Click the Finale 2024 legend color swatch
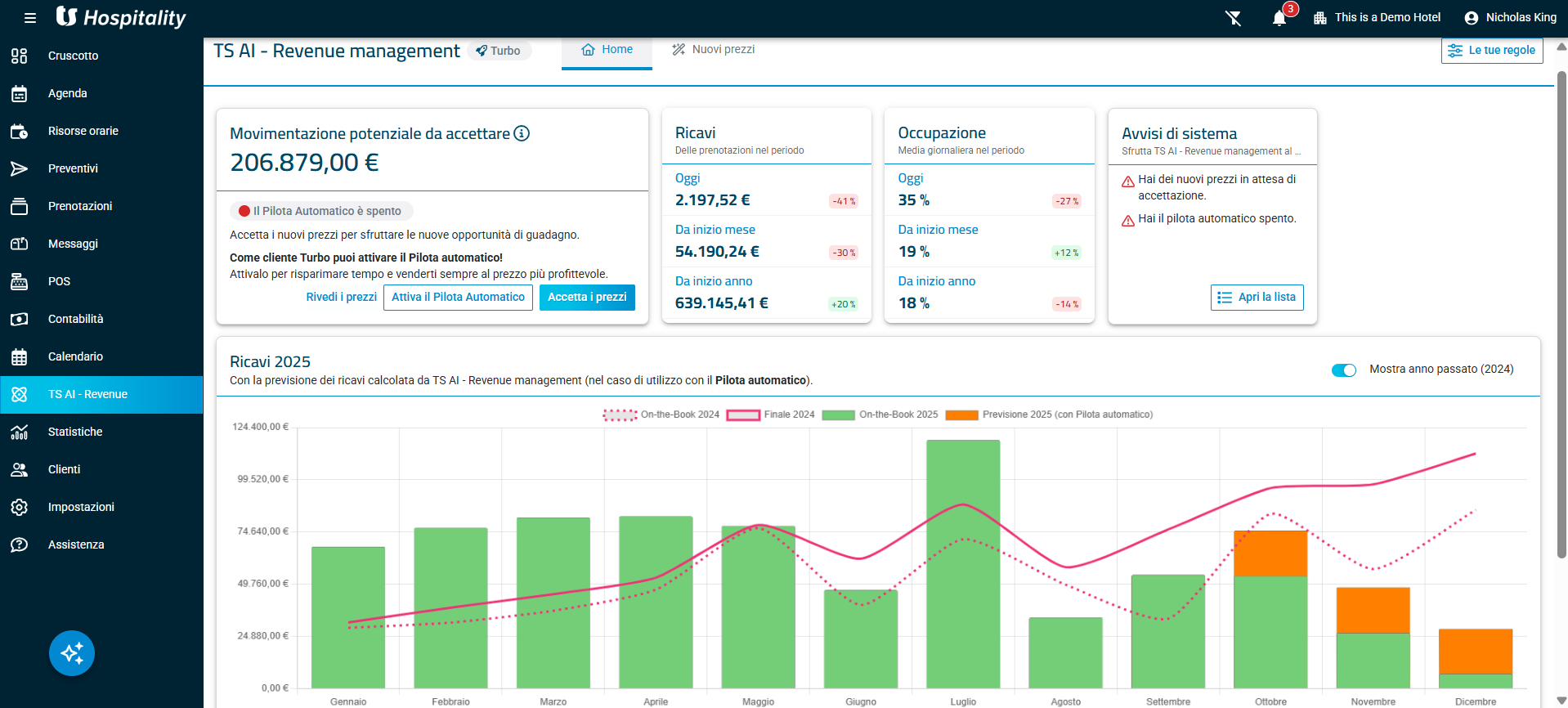The height and width of the screenshot is (708, 1568). 743,415
